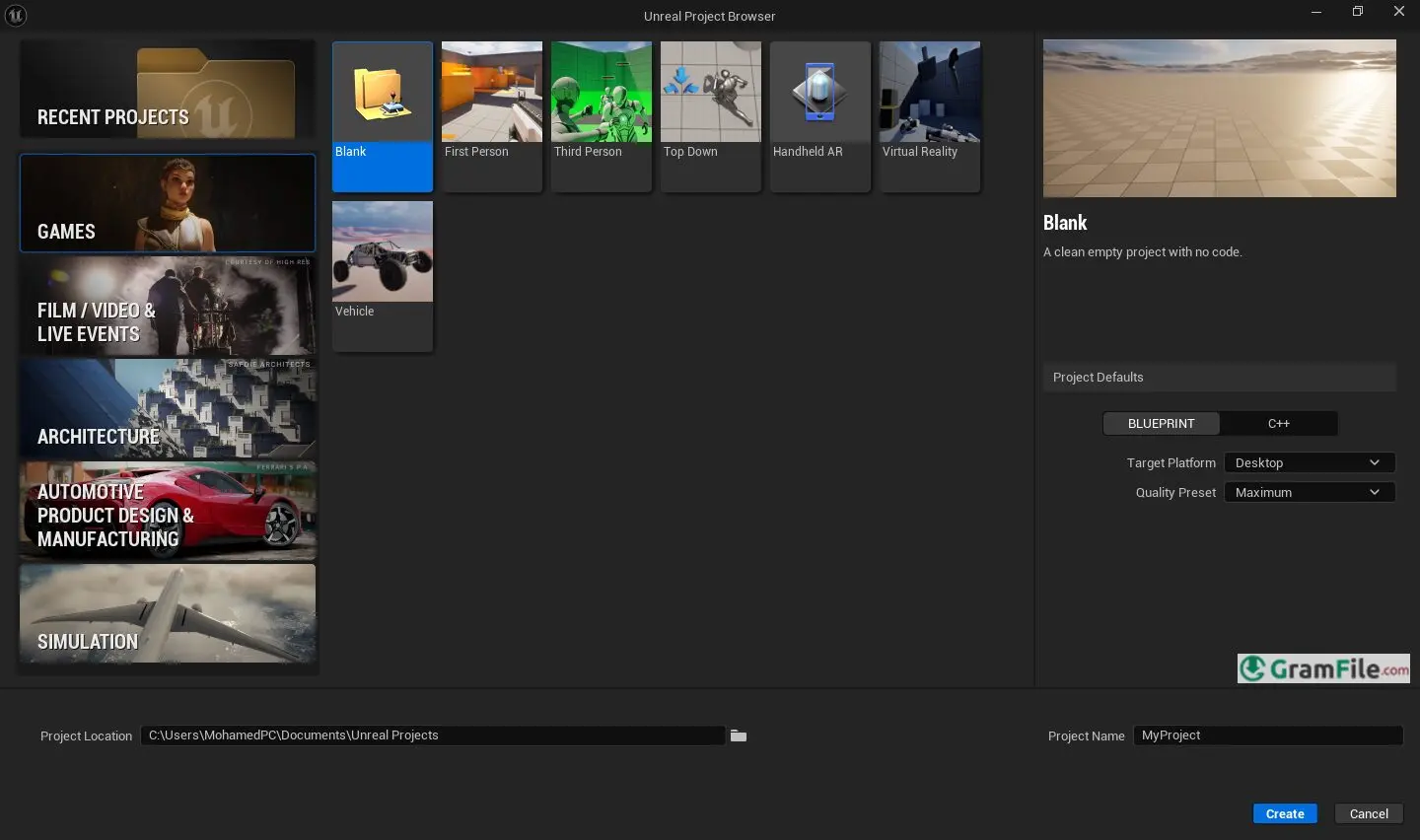Pick the Third Person template
The height and width of the screenshot is (840, 1420).
(x=602, y=116)
